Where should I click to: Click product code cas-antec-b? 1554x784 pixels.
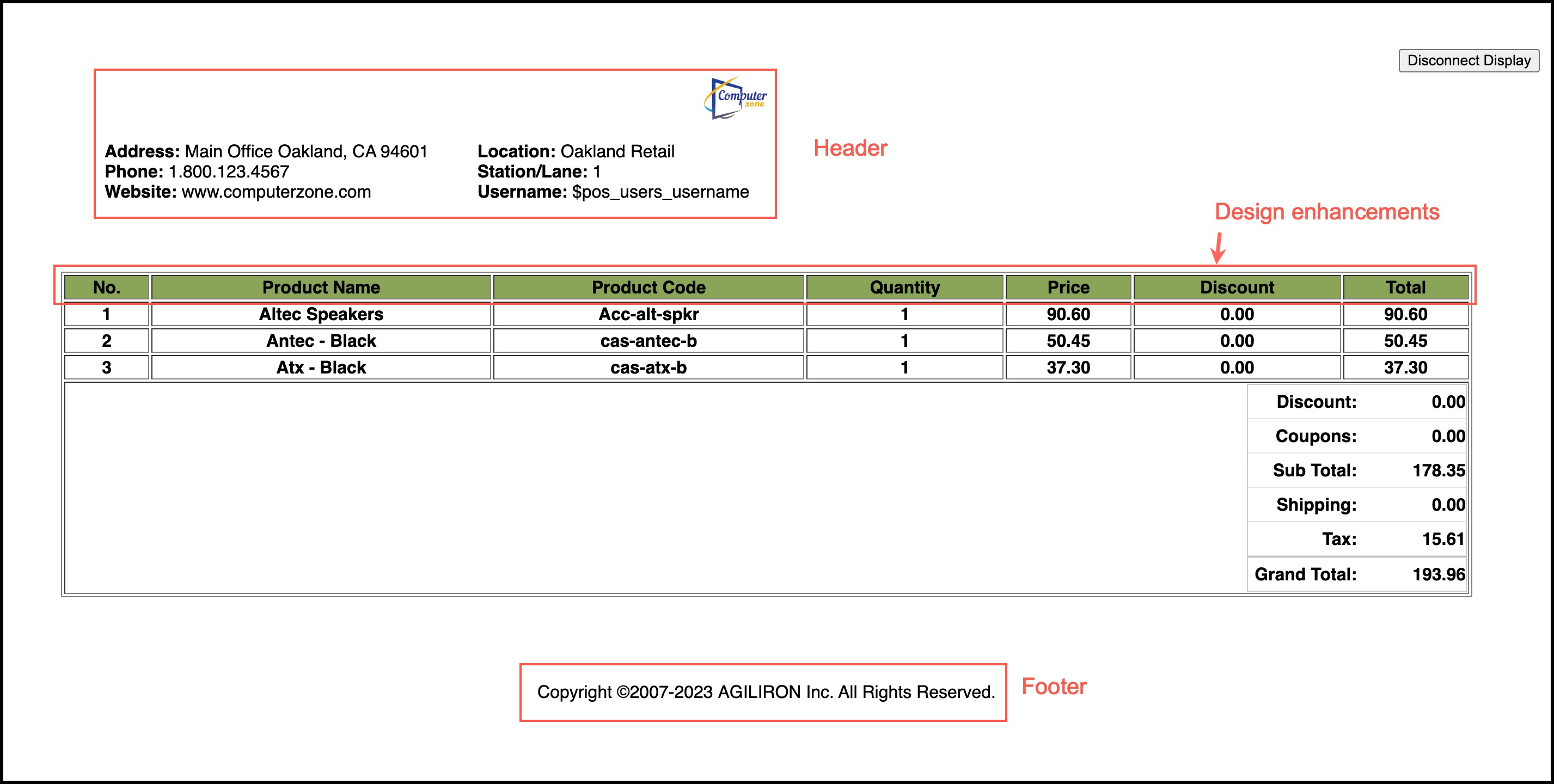(x=648, y=341)
